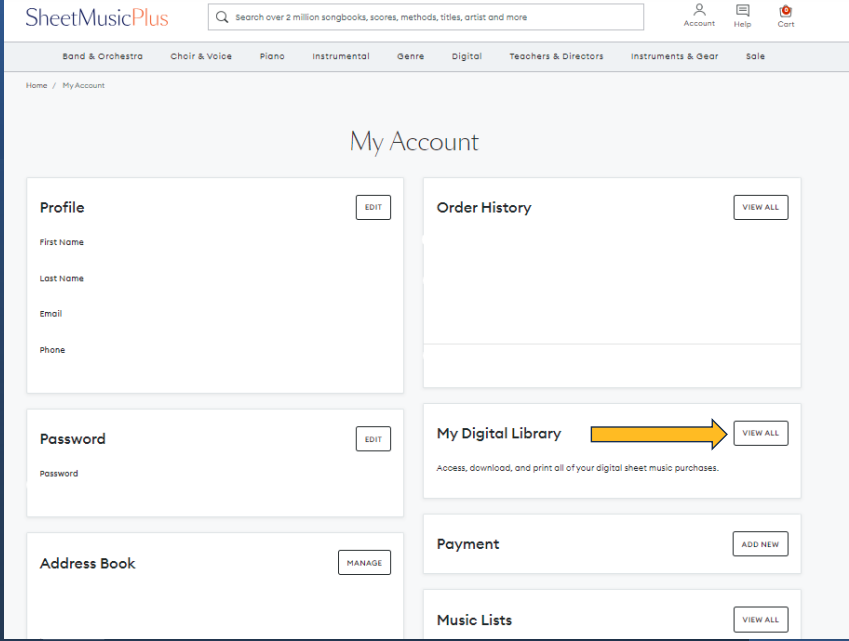The height and width of the screenshot is (641, 849).
Task: Add new Payment method
Action: (760, 544)
